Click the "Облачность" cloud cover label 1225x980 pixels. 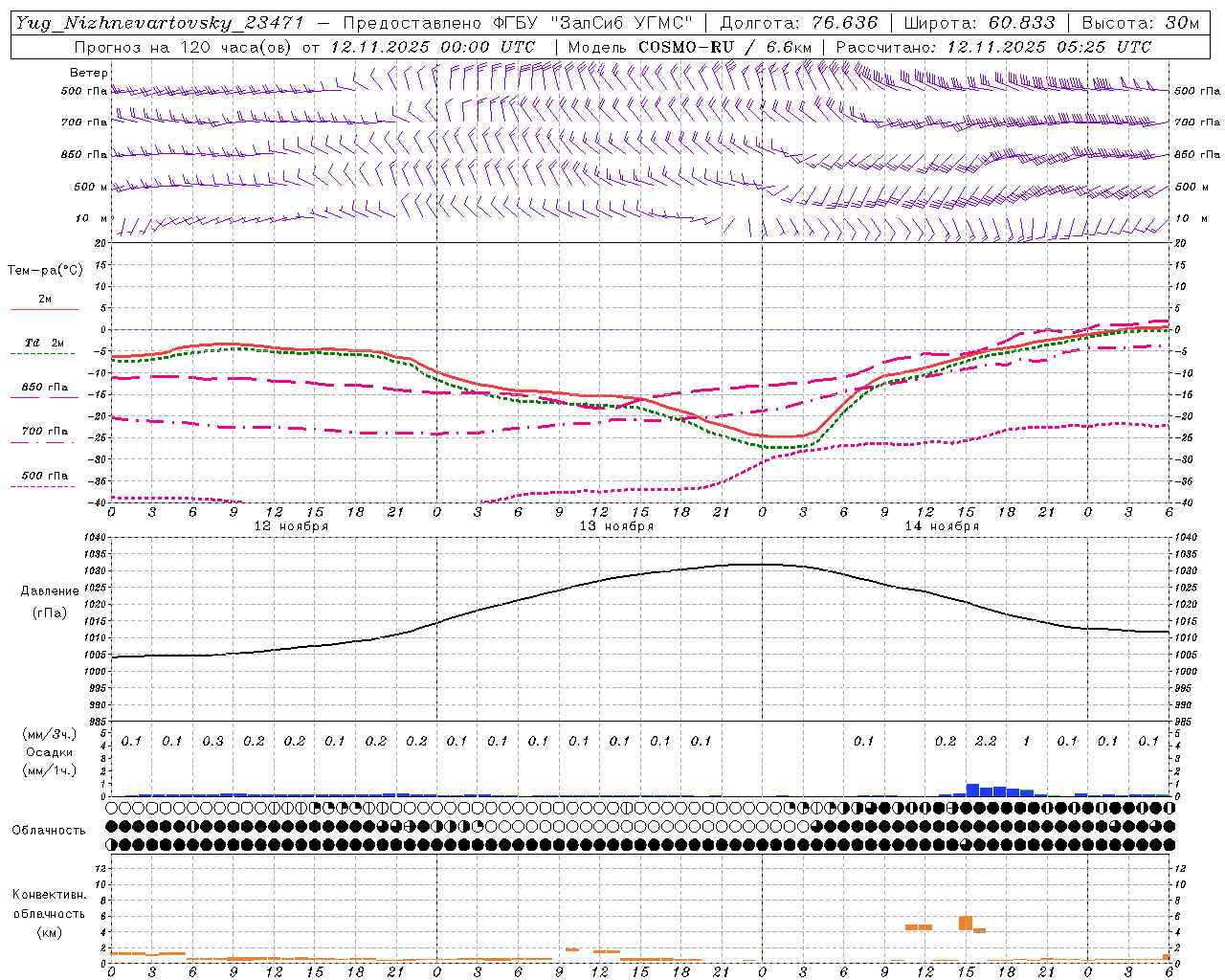(49, 831)
